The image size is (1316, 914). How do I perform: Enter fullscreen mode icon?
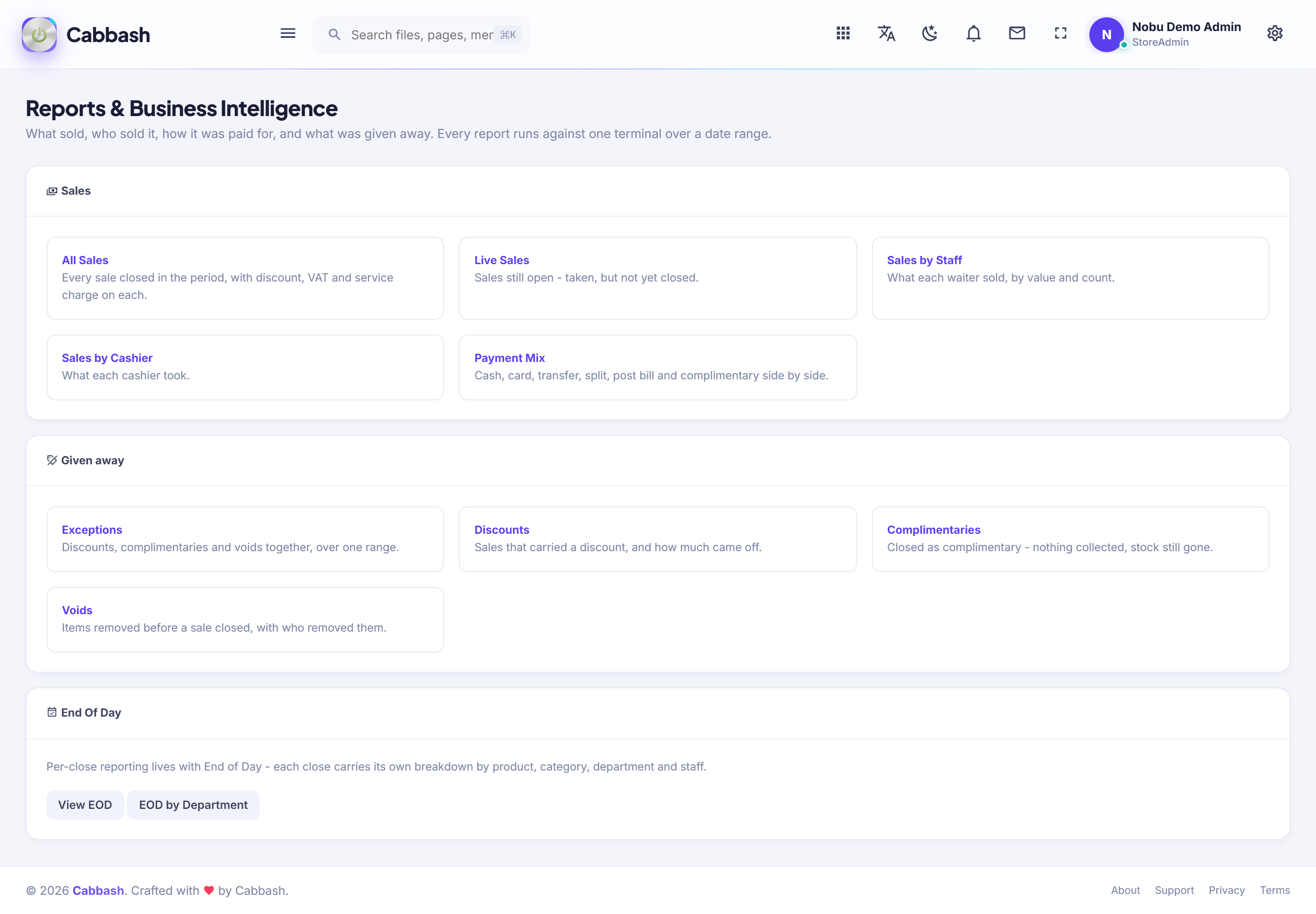pos(1061,33)
